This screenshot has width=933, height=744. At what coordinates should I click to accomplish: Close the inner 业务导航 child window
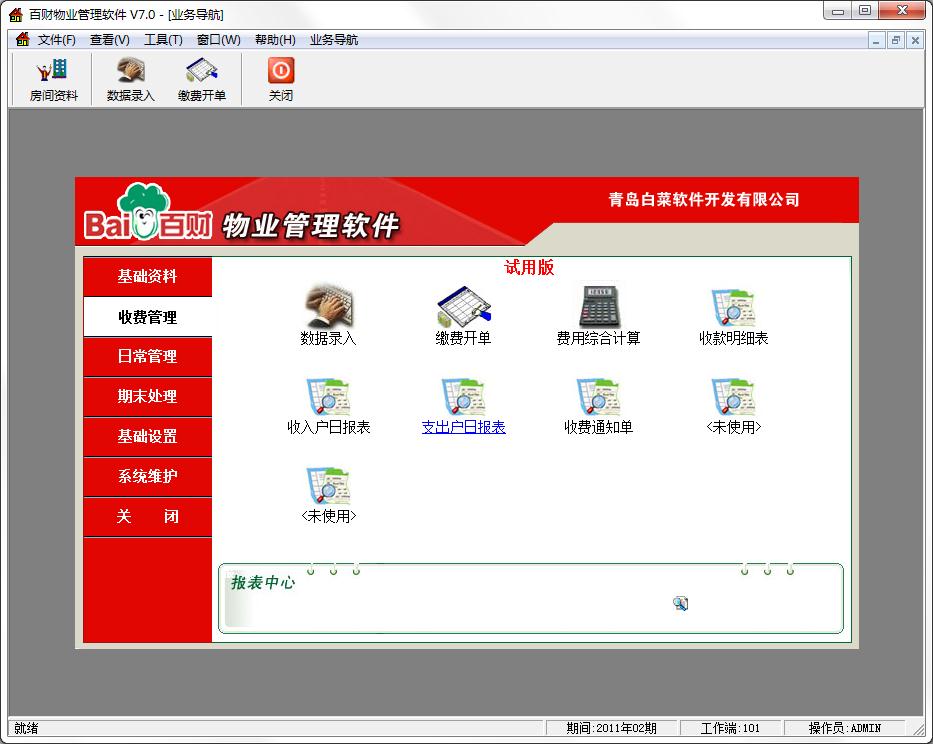click(915, 40)
